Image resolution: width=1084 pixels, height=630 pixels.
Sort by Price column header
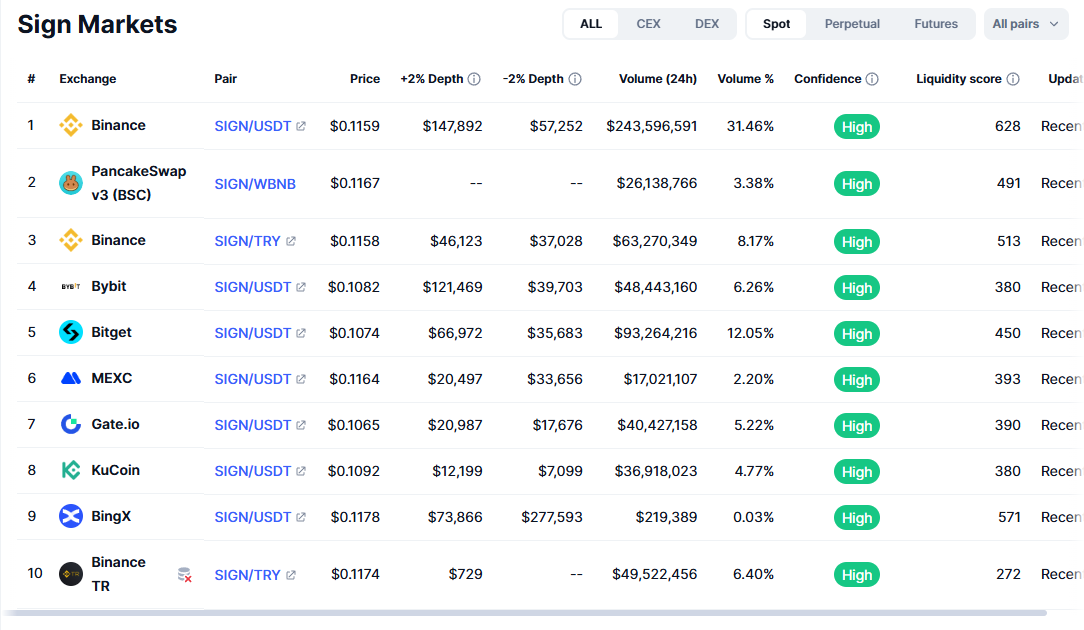365,79
